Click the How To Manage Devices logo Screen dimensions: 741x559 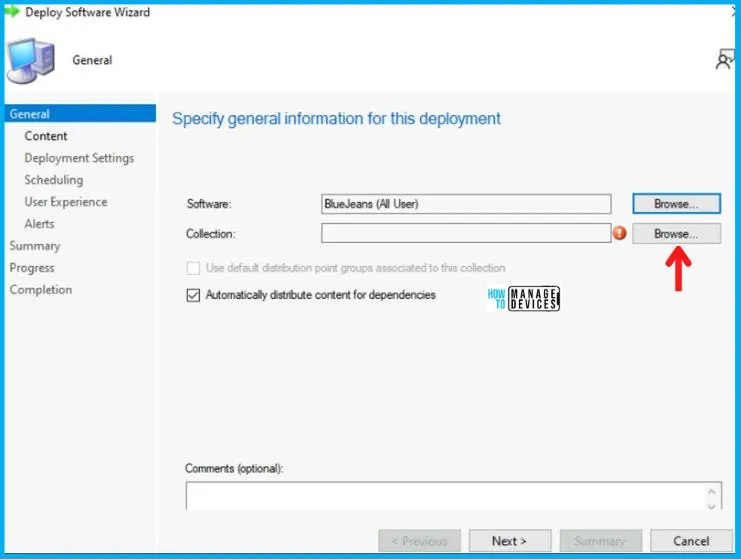click(x=523, y=297)
